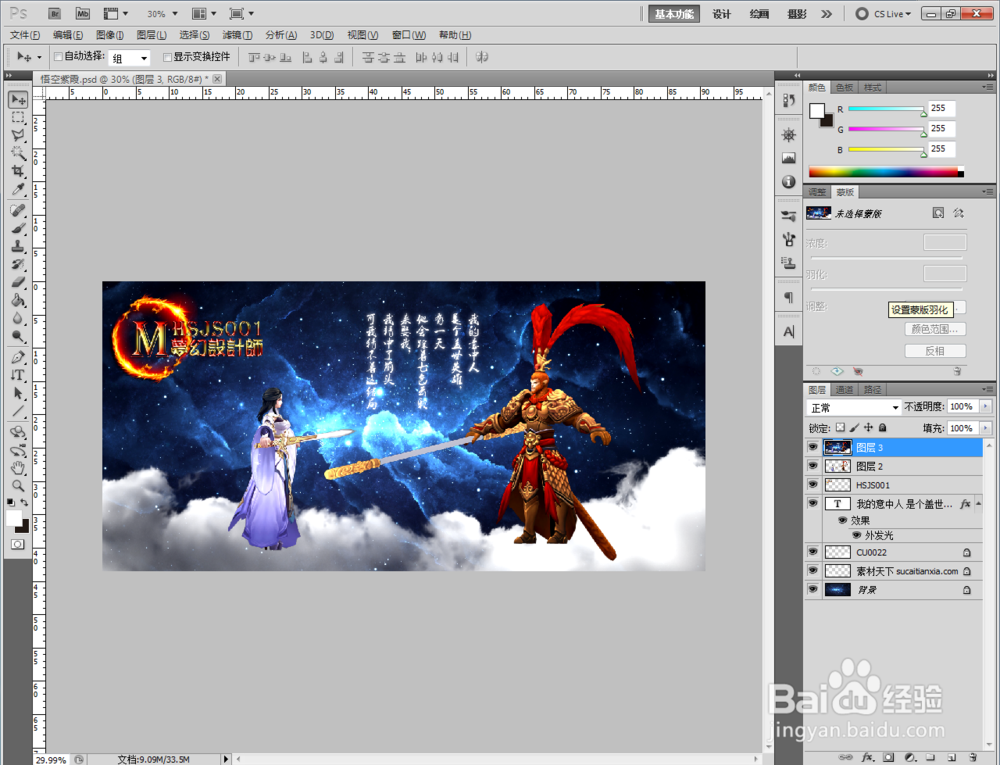Image resolution: width=1000 pixels, height=765 pixels.
Task: Open the 正常 blend mode dropdown
Action: tap(854, 407)
